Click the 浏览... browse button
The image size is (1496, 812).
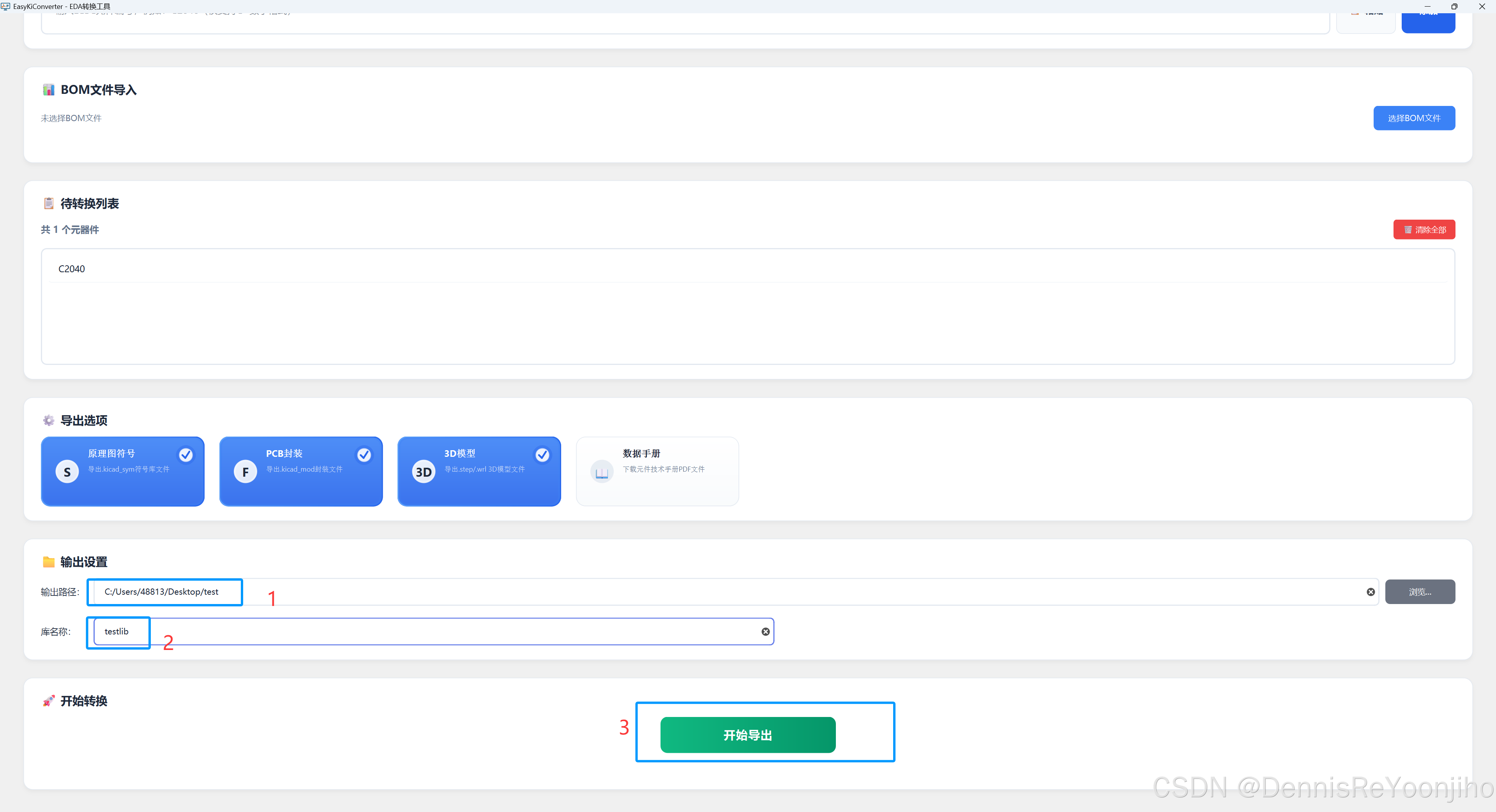click(x=1419, y=592)
